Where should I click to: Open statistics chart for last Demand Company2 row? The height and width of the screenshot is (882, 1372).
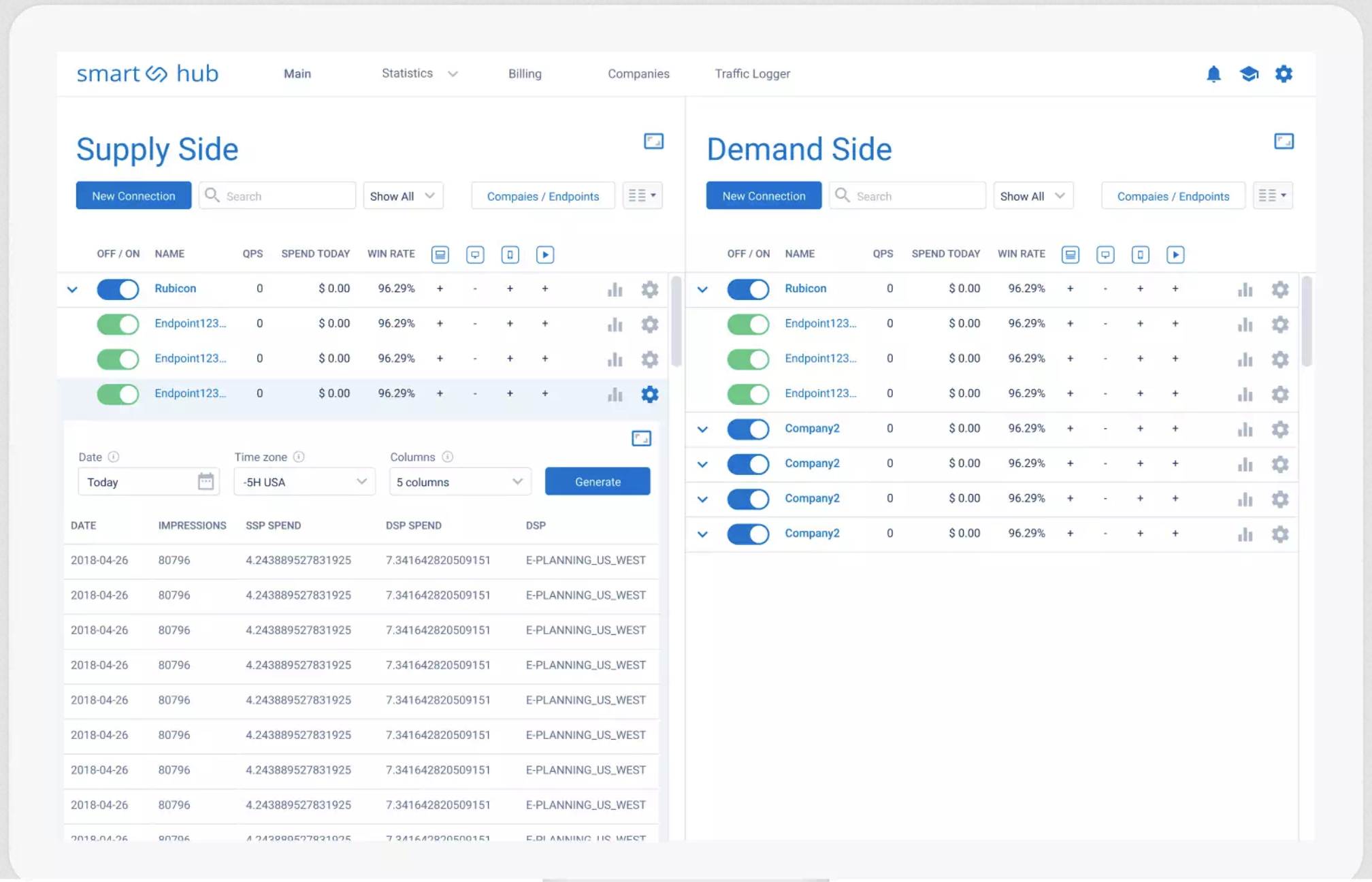1245,534
